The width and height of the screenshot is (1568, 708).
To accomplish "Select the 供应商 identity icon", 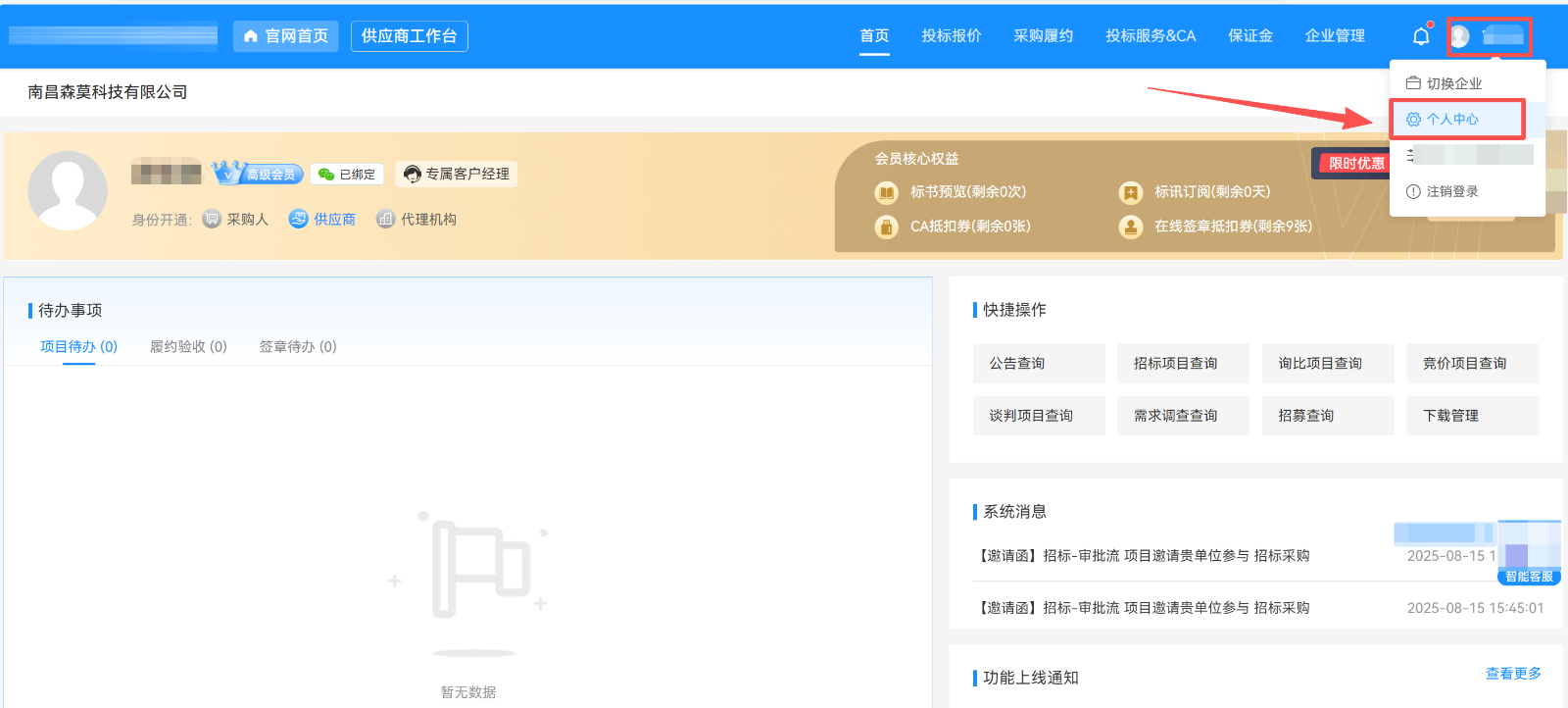I will [x=299, y=219].
